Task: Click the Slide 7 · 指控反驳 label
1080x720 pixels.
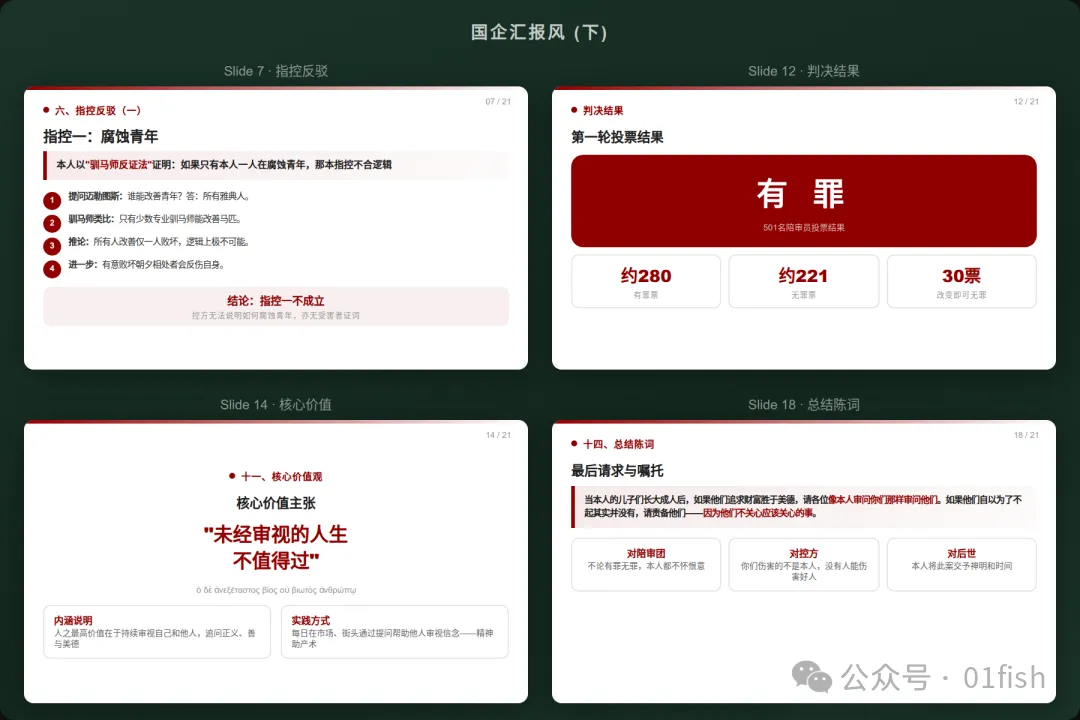Action: point(276,71)
